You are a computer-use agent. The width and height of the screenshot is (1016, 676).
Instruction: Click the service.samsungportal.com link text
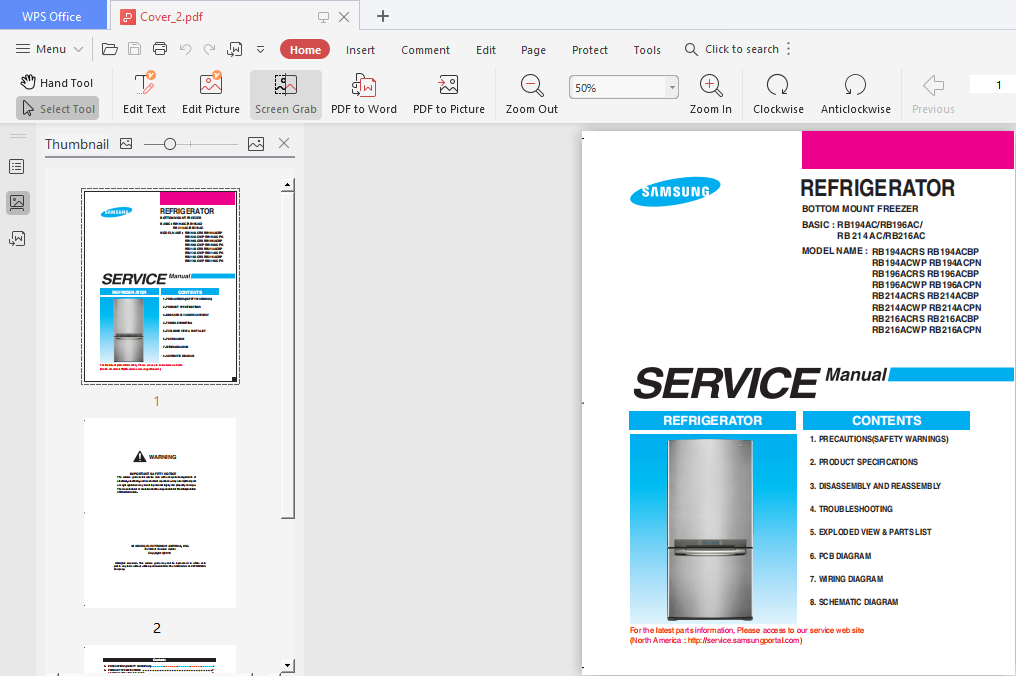pos(743,640)
